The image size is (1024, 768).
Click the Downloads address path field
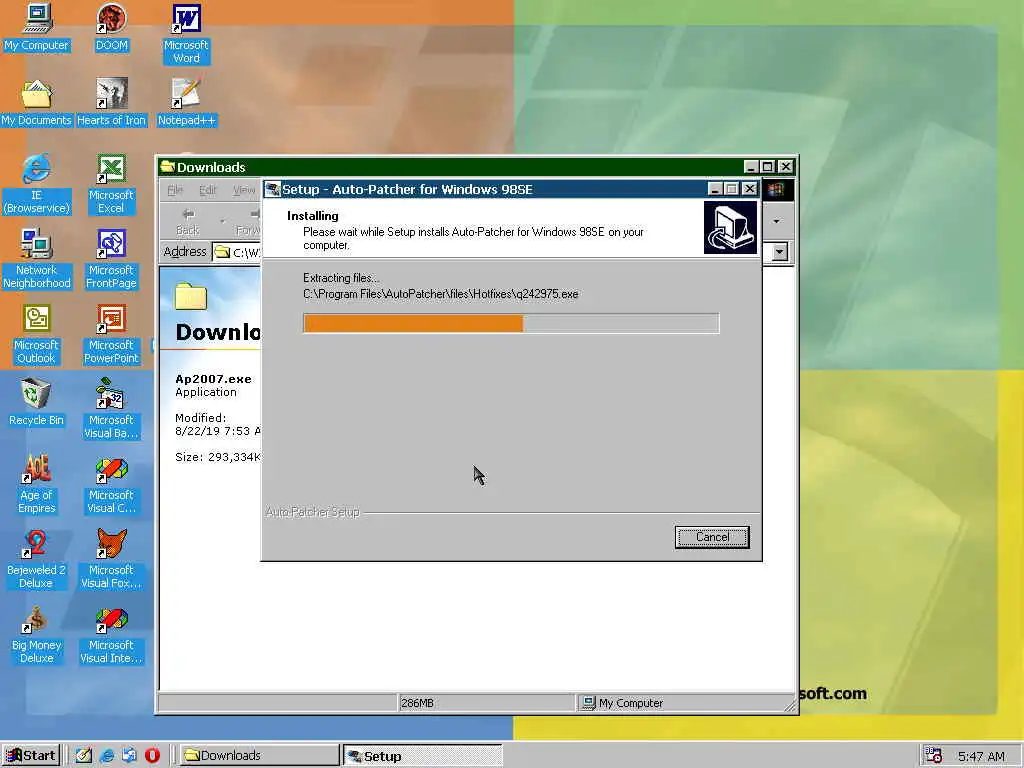(236, 252)
